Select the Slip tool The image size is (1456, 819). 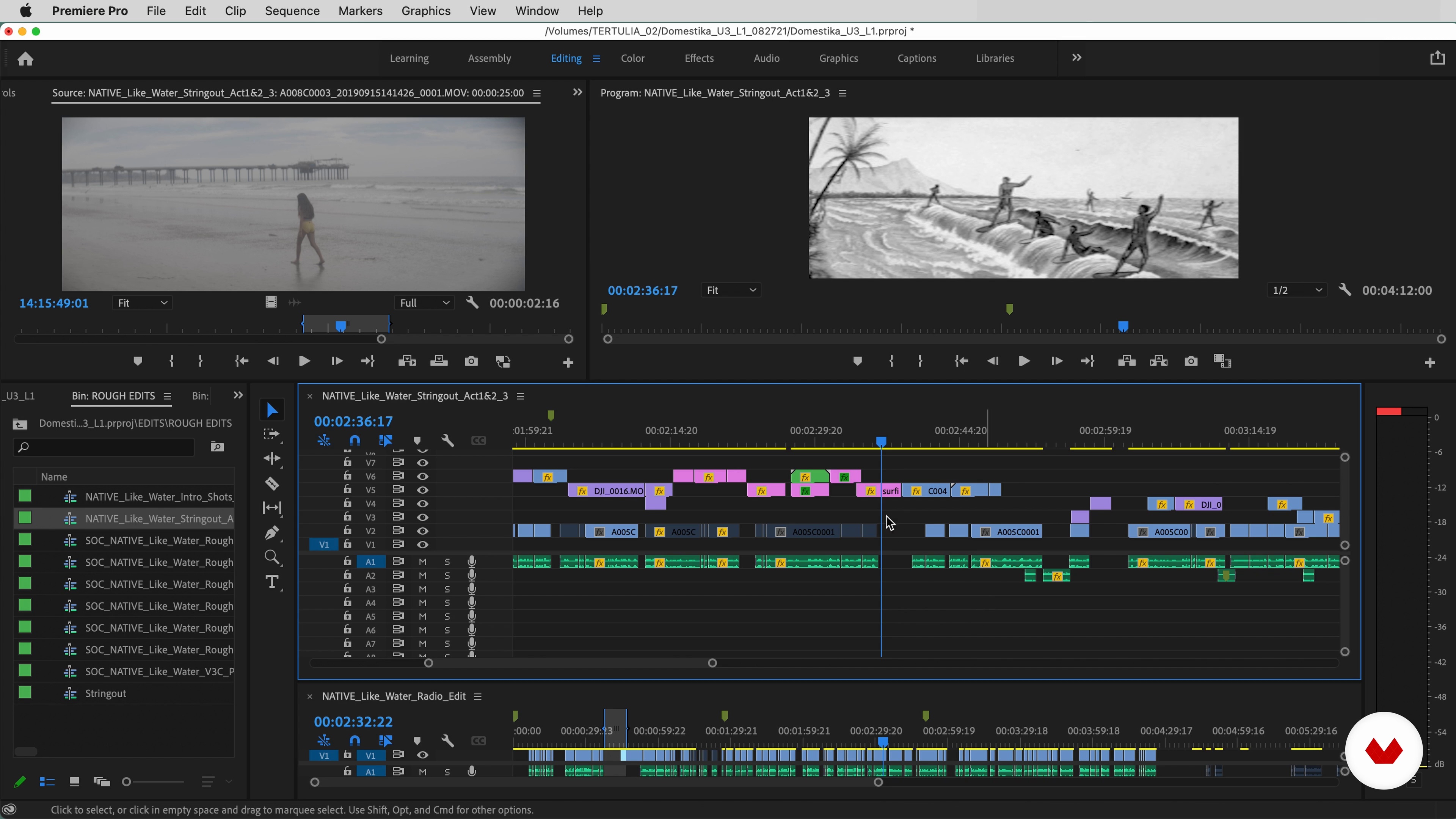pos(272,508)
